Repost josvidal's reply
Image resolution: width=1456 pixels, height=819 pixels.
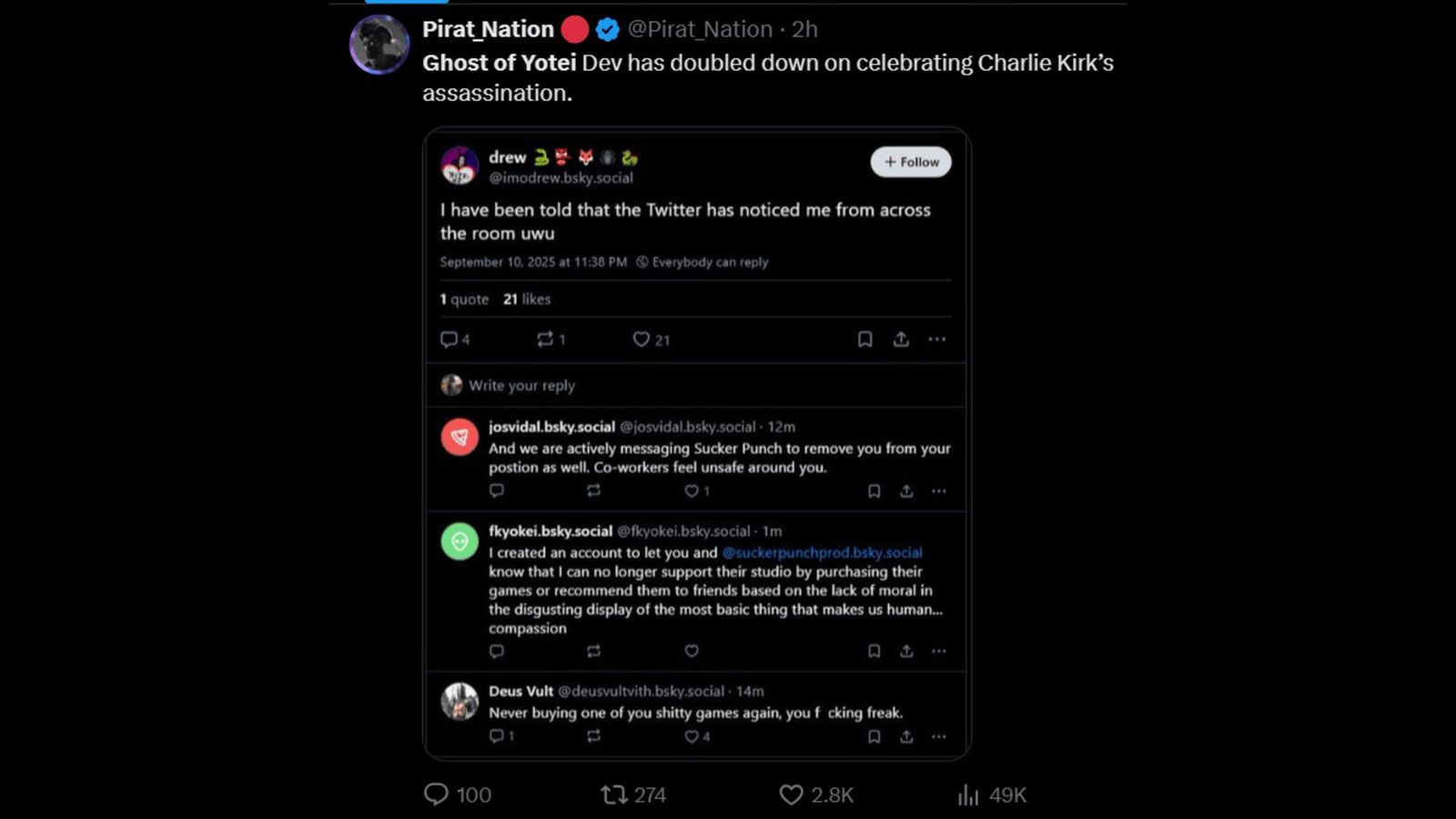pos(594,490)
